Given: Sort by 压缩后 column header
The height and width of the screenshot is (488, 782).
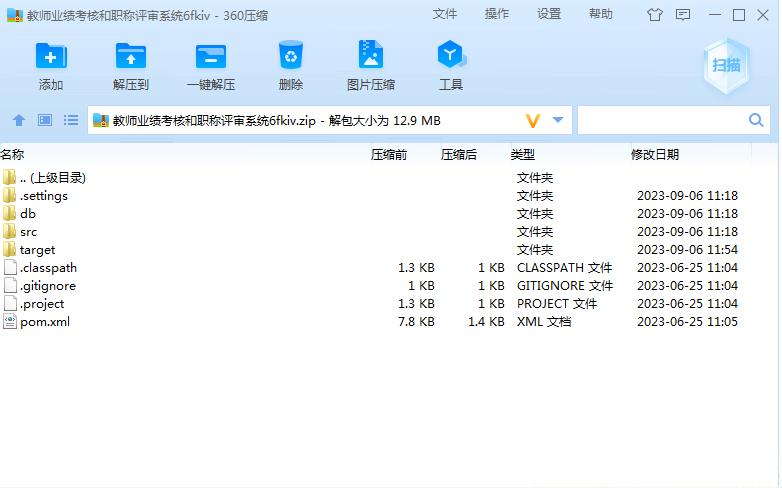Looking at the screenshot, I should [458, 155].
